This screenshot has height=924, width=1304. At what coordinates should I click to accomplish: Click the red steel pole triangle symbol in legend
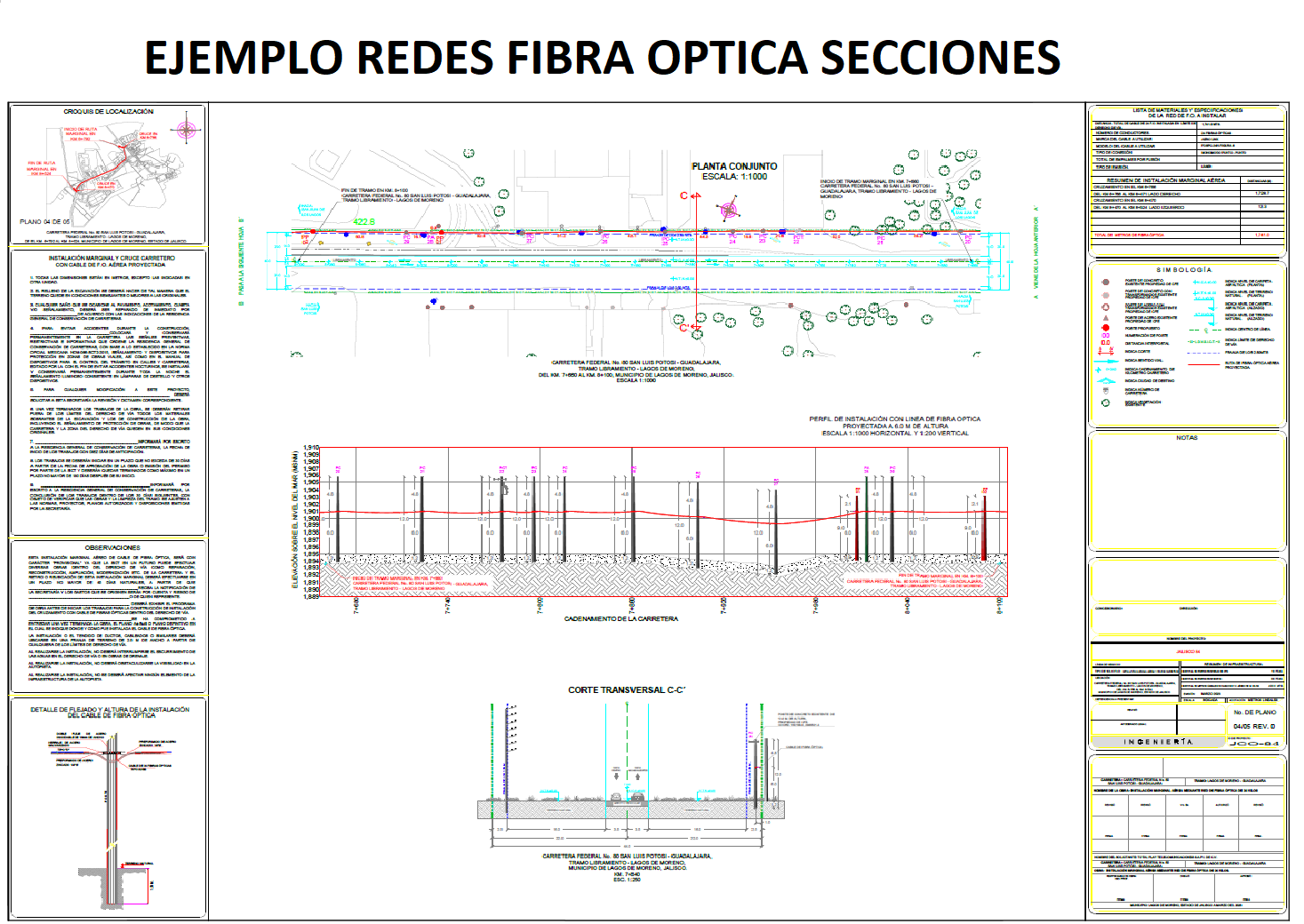[x=1106, y=318]
